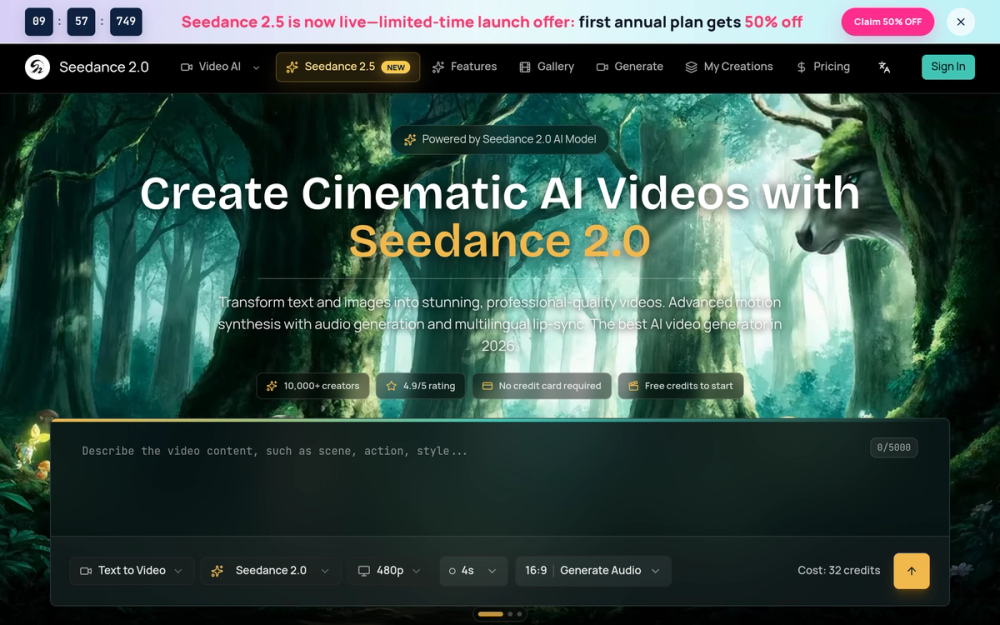Click the film icon beside Gallery
This screenshot has width=1000, height=625.
[x=525, y=67]
